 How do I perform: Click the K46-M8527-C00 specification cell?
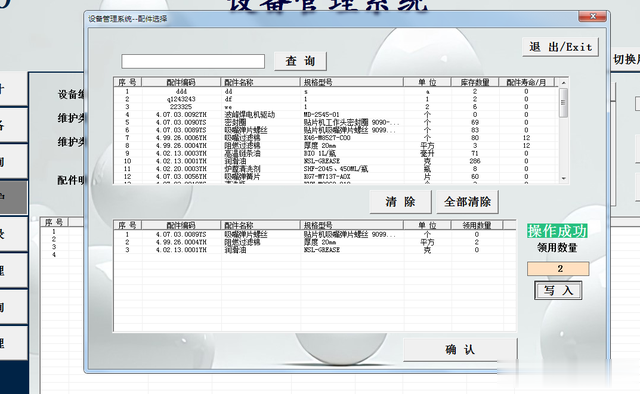tap(327, 138)
